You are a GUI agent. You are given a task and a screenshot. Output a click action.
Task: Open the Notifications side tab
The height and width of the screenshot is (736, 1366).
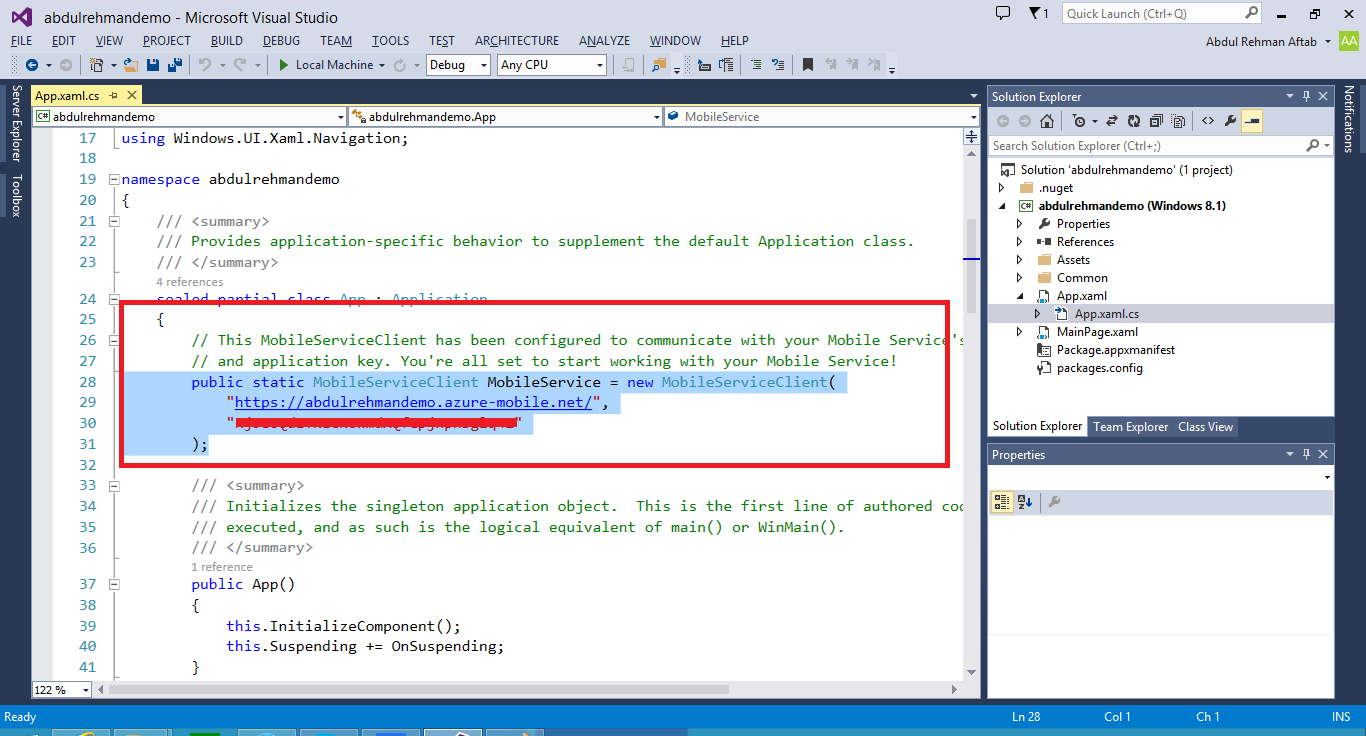point(1349,119)
